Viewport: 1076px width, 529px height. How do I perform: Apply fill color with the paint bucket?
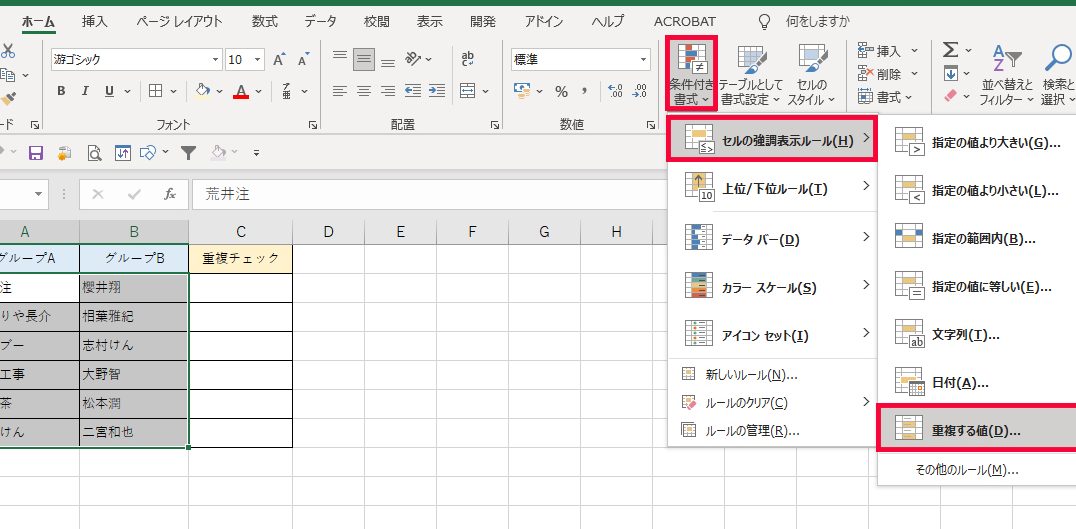point(202,91)
